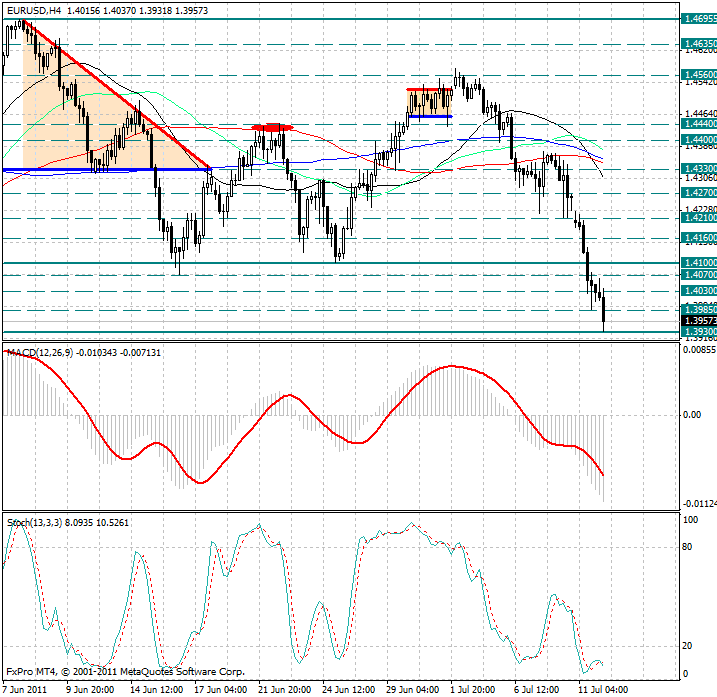Select the thick red resistance bar near 21 Jun

pos(272,128)
